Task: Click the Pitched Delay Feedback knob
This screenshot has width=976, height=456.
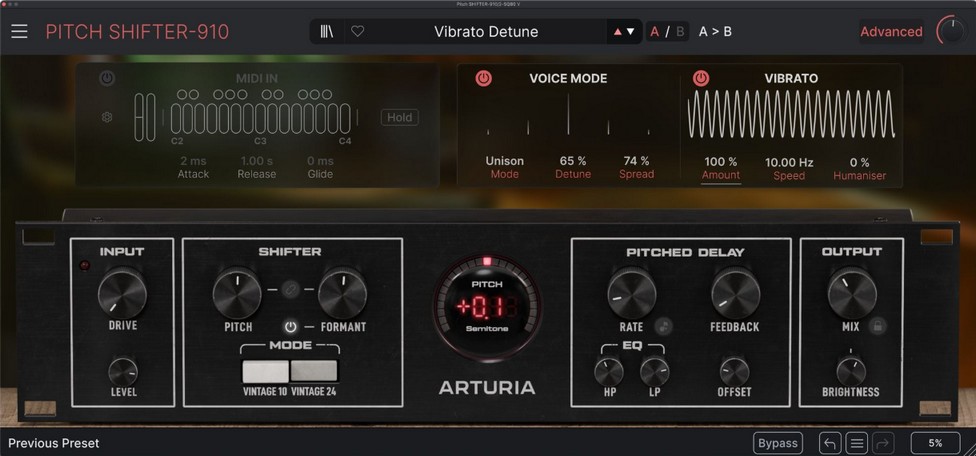Action: click(x=736, y=294)
